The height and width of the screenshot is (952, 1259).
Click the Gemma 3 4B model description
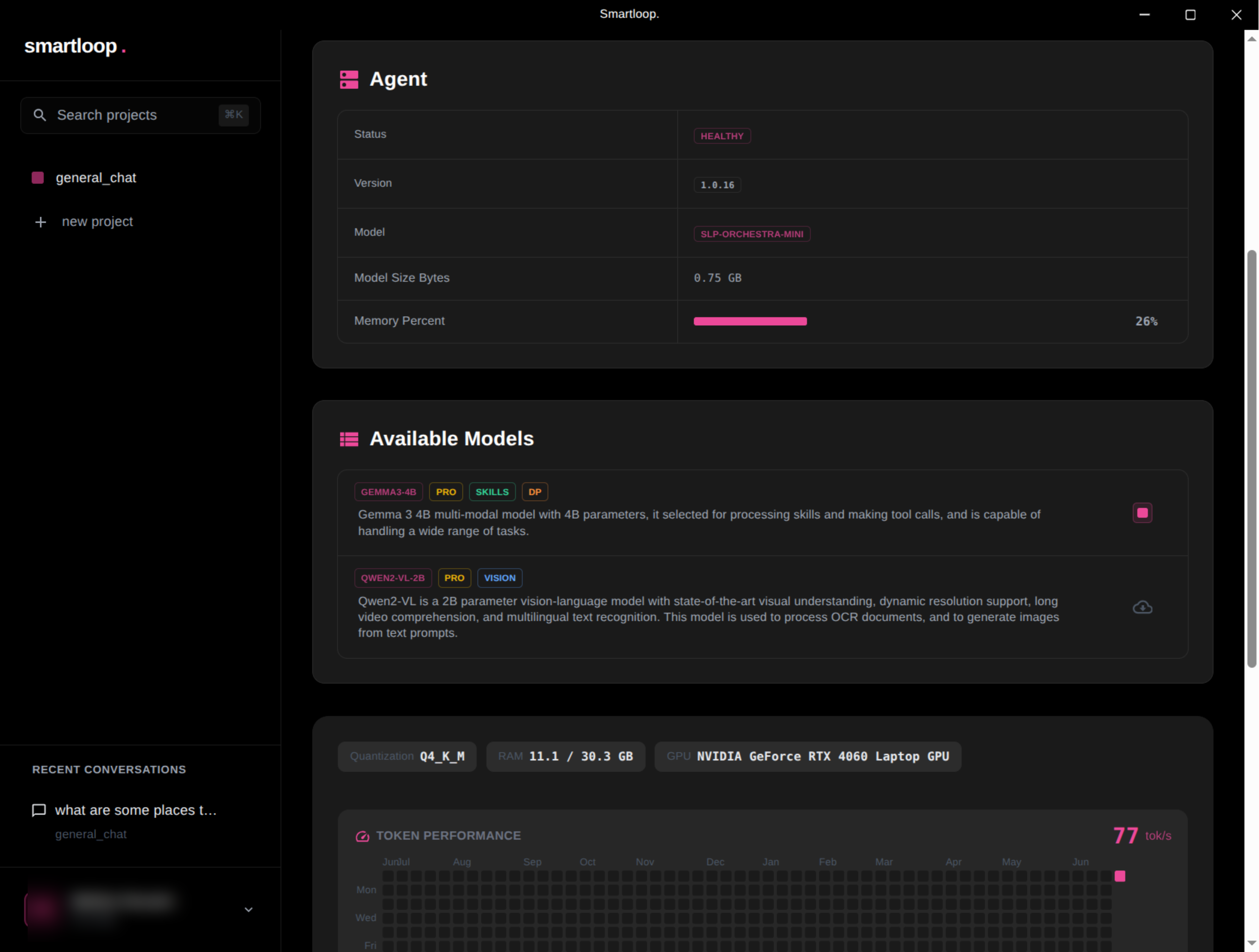[x=699, y=522]
